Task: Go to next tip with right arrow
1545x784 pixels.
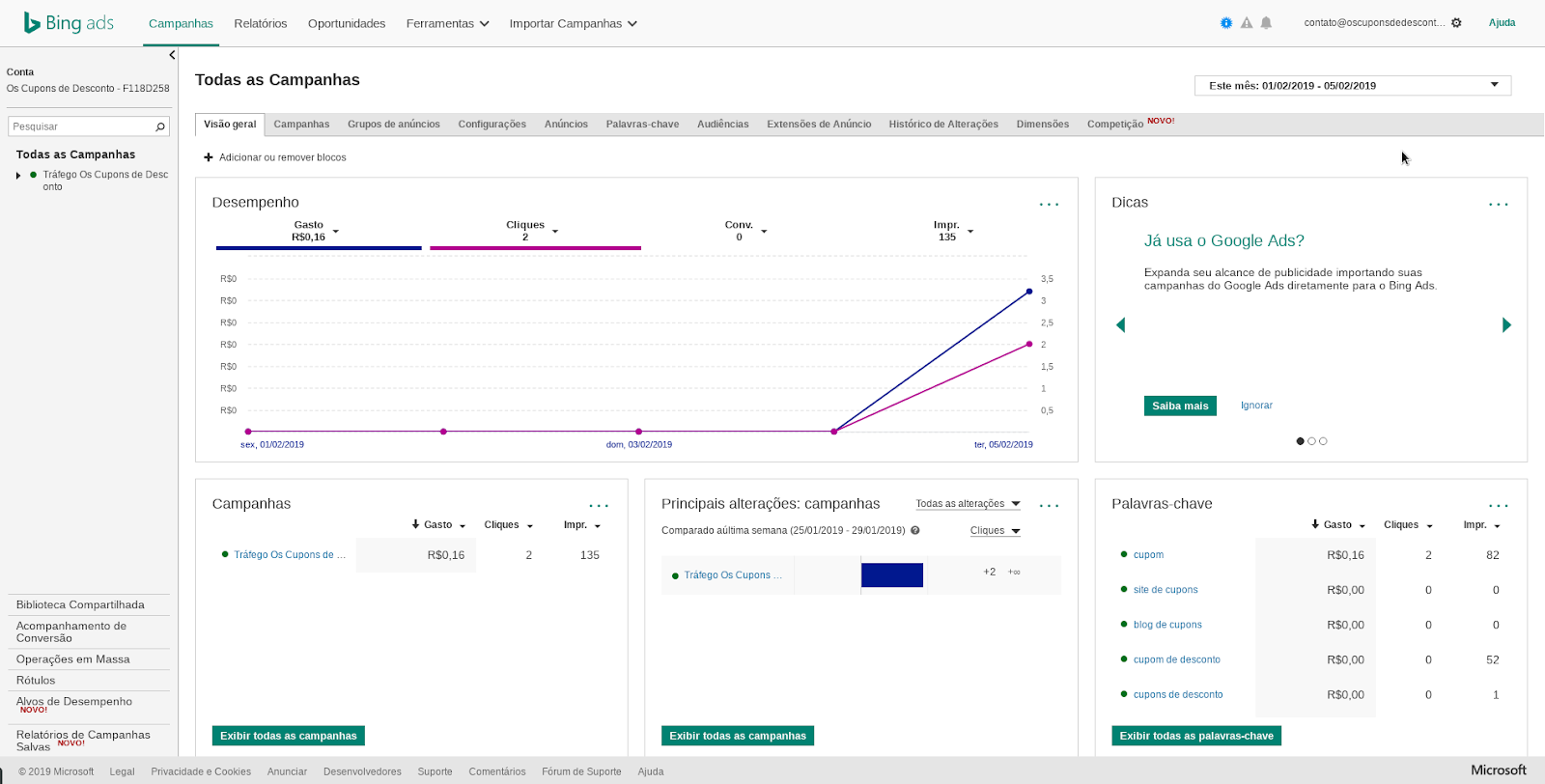Action: (1506, 325)
